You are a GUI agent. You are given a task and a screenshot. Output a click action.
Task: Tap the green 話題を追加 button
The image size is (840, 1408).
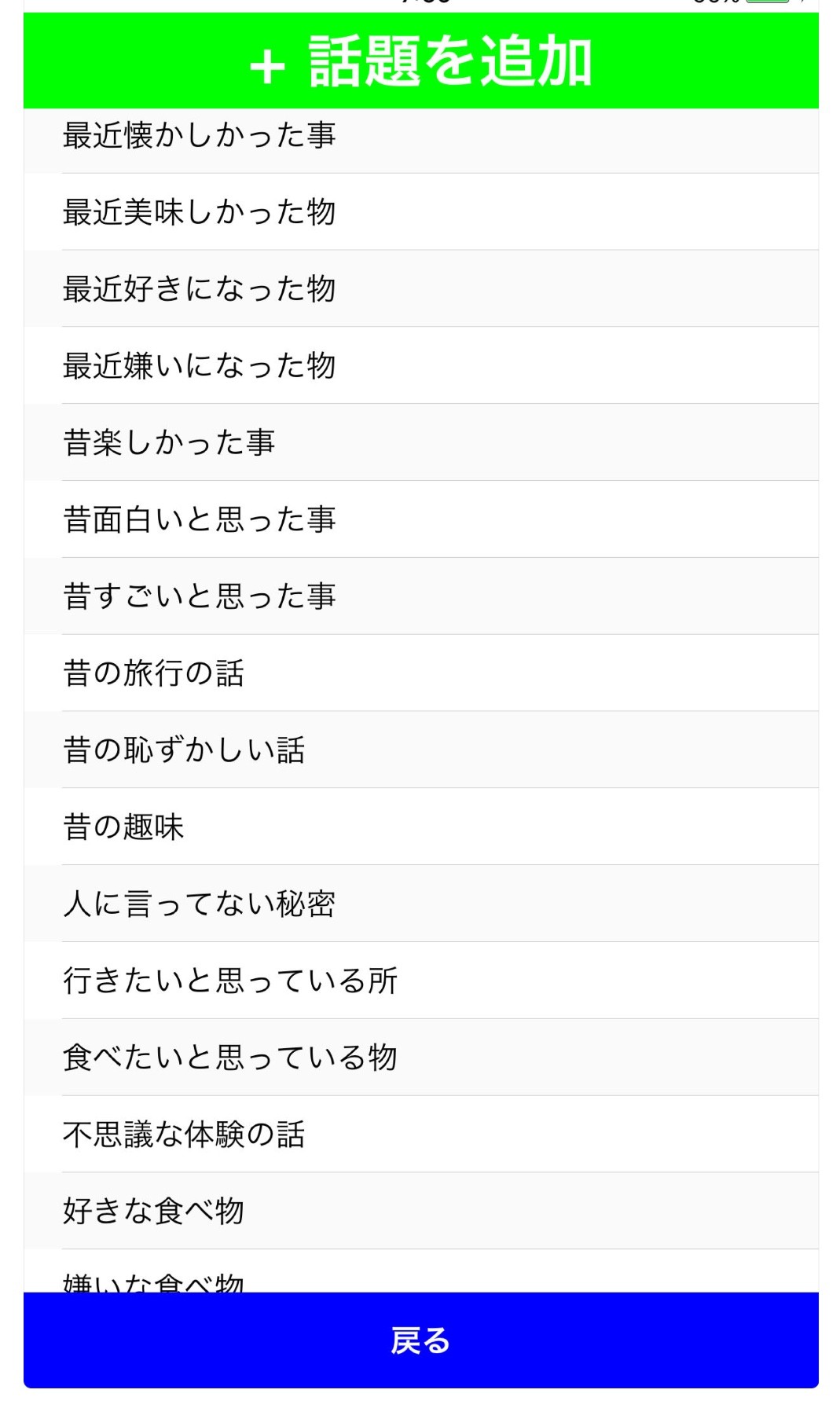tap(420, 61)
